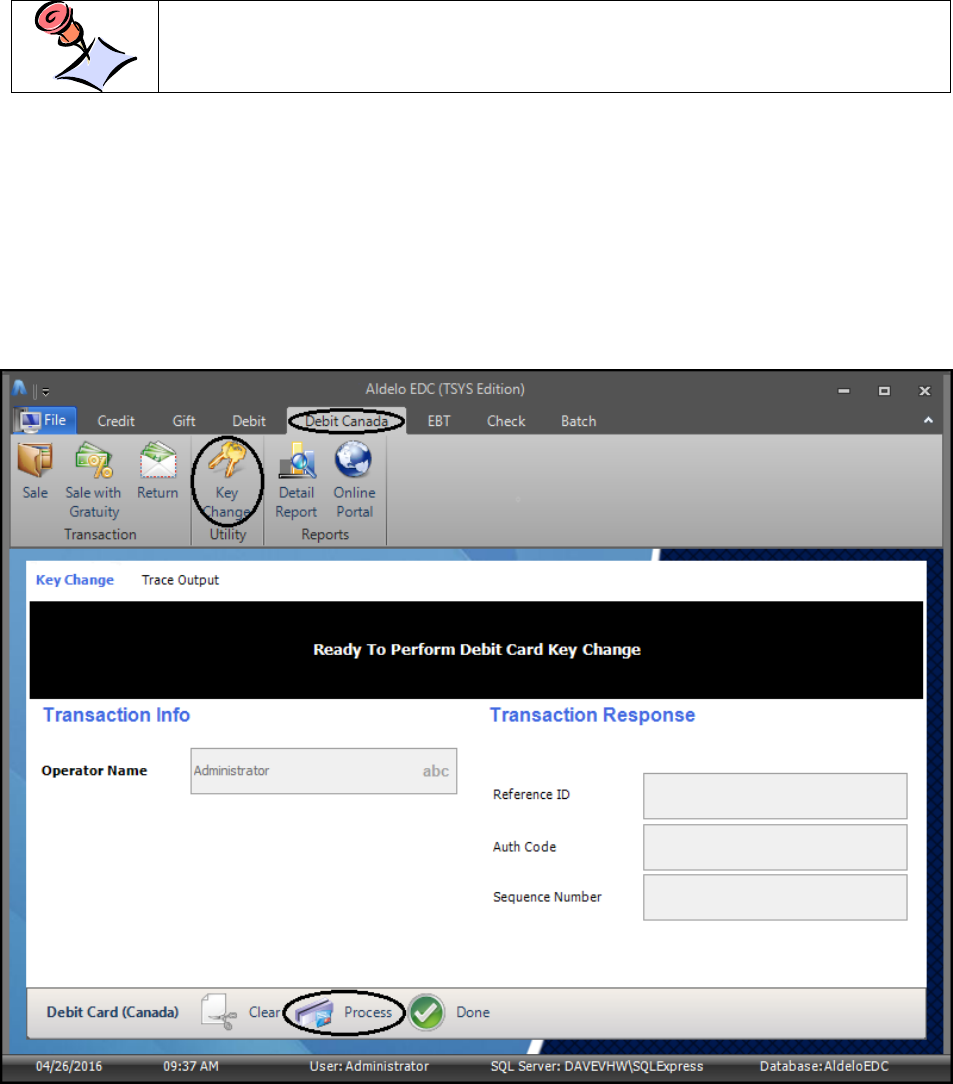This screenshot has height=1084, width=953.
Task: Click the Process button
Action: tap(343, 1013)
